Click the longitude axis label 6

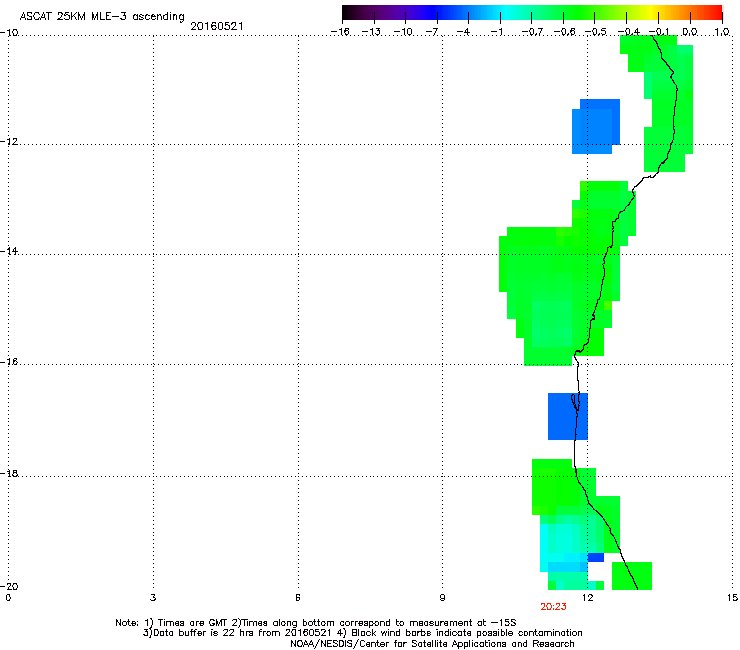298,598
